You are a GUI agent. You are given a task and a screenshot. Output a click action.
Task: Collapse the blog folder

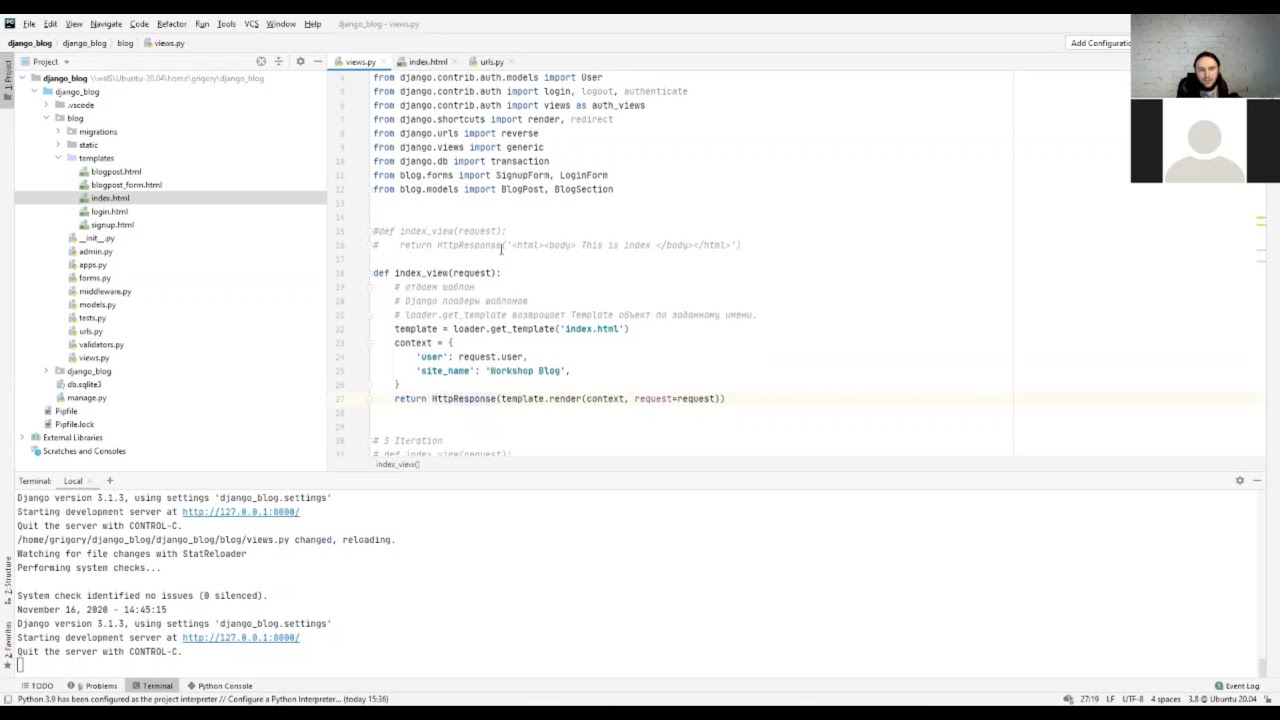tap(46, 118)
